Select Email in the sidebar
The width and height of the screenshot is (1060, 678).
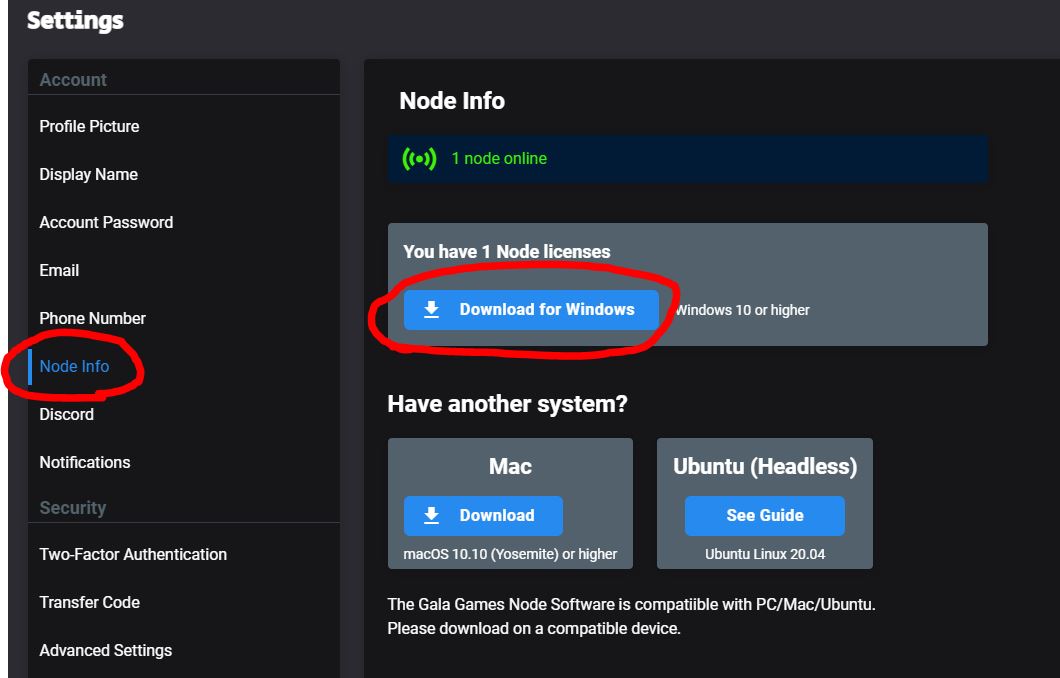click(59, 270)
